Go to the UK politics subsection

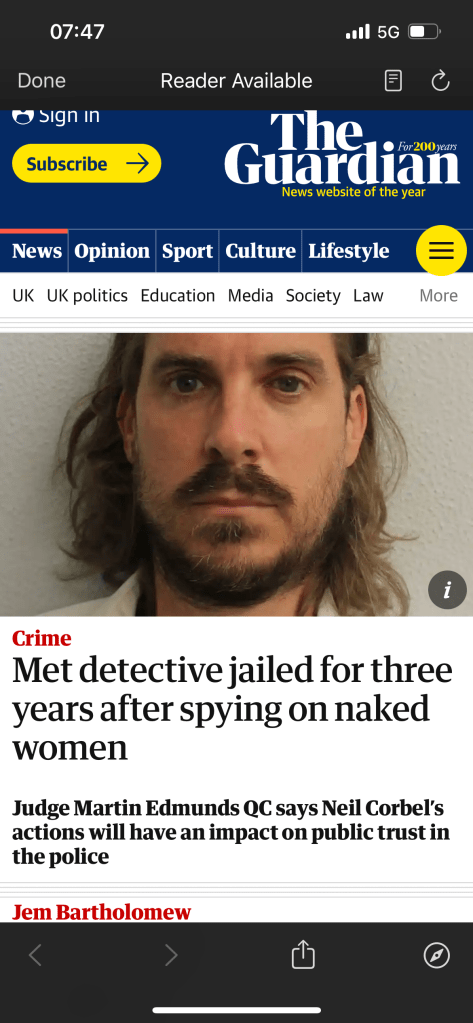(87, 296)
